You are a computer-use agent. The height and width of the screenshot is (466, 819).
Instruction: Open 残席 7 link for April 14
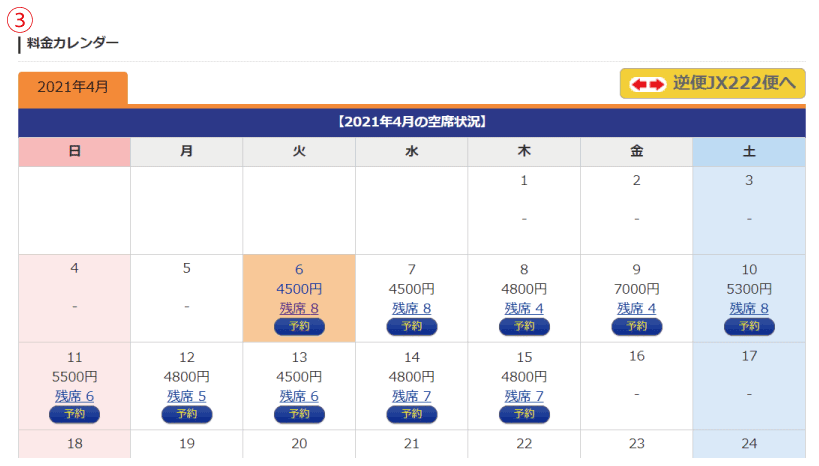tap(412, 396)
